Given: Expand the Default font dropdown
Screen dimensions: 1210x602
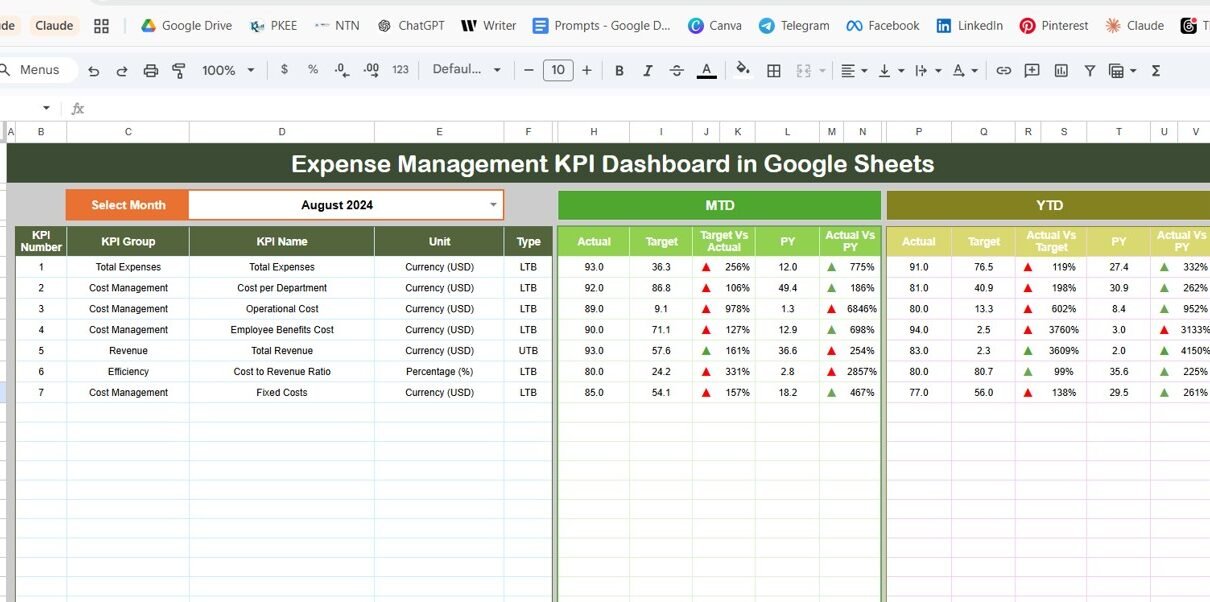Looking at the screenshot, I should click(x=468, y=70).
